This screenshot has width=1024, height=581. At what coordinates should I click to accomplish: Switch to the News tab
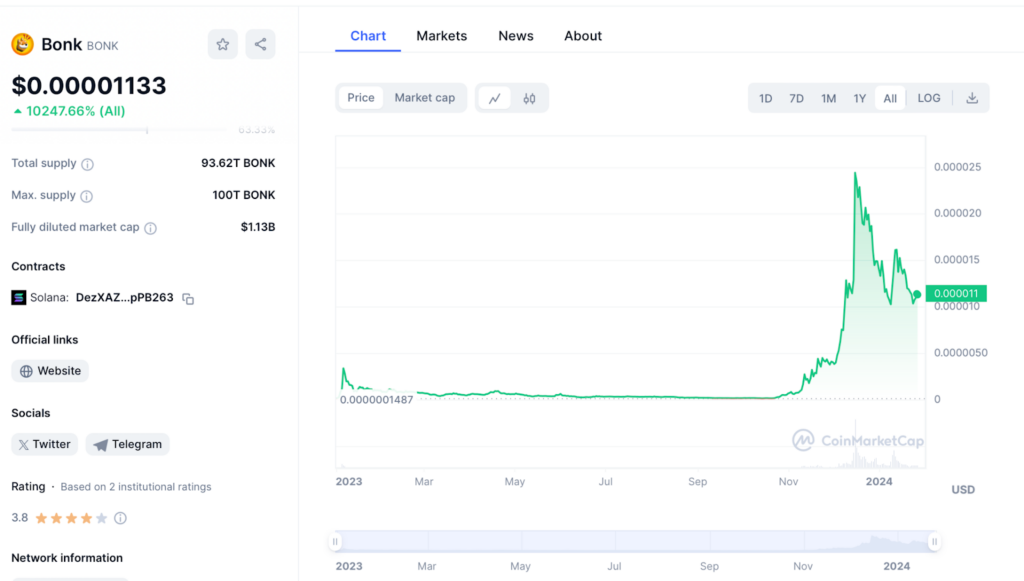tap(515, 36)
